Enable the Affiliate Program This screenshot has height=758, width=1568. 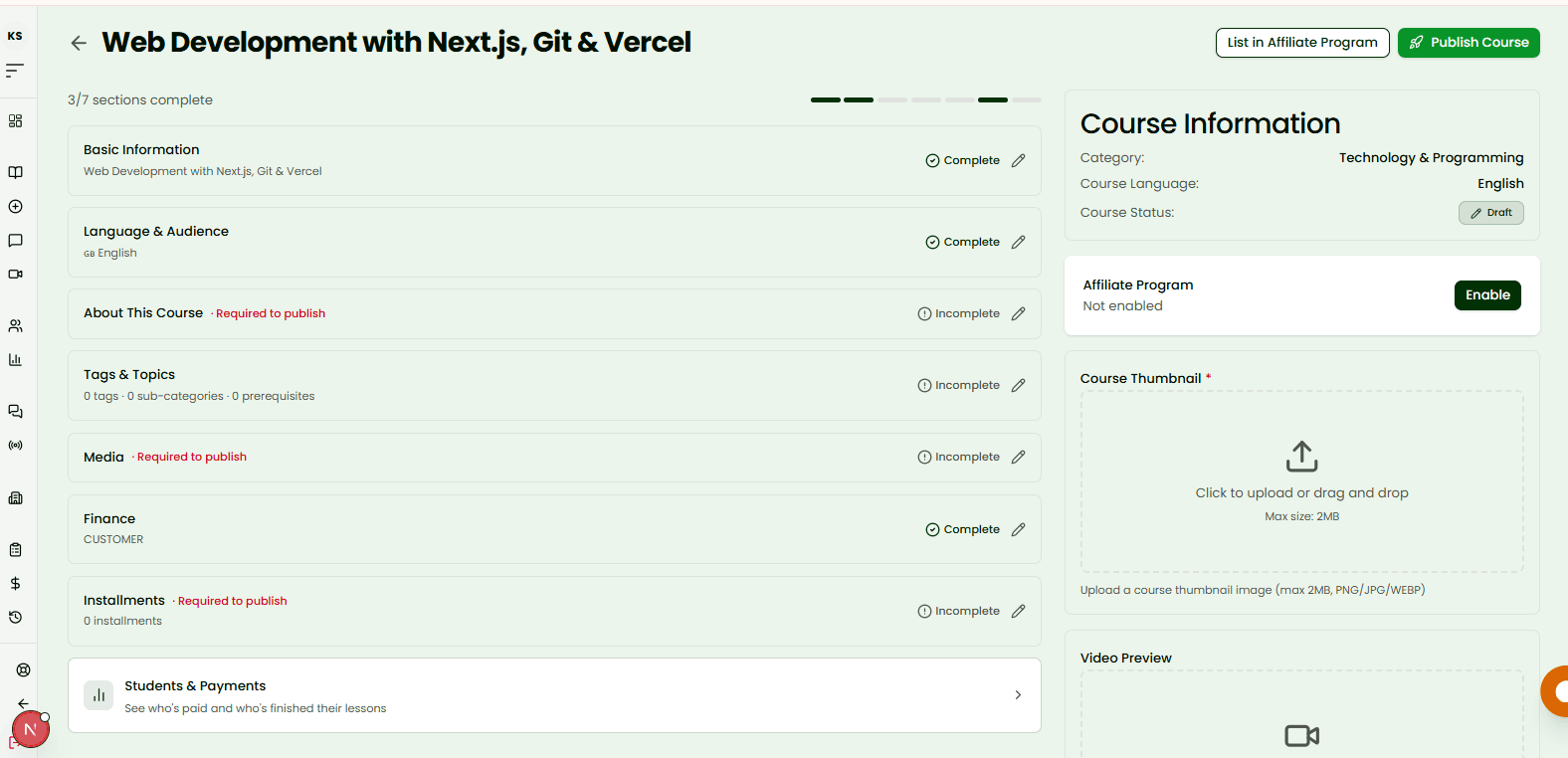[x=1487, y=295]
